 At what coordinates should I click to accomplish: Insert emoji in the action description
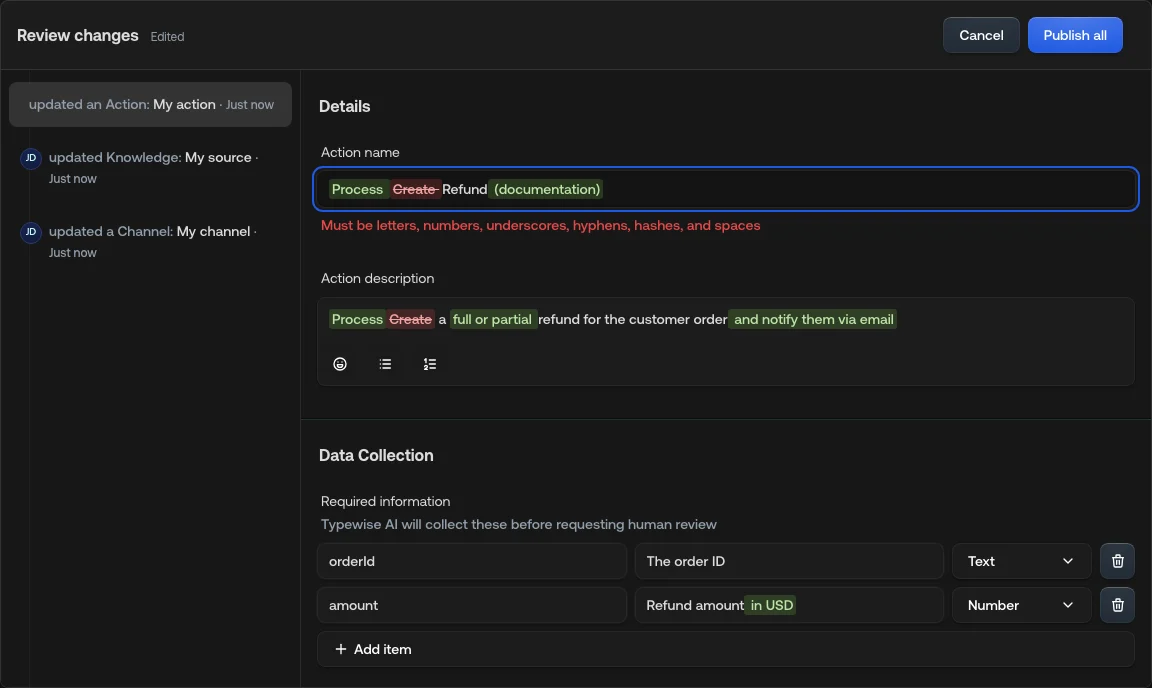339,364
